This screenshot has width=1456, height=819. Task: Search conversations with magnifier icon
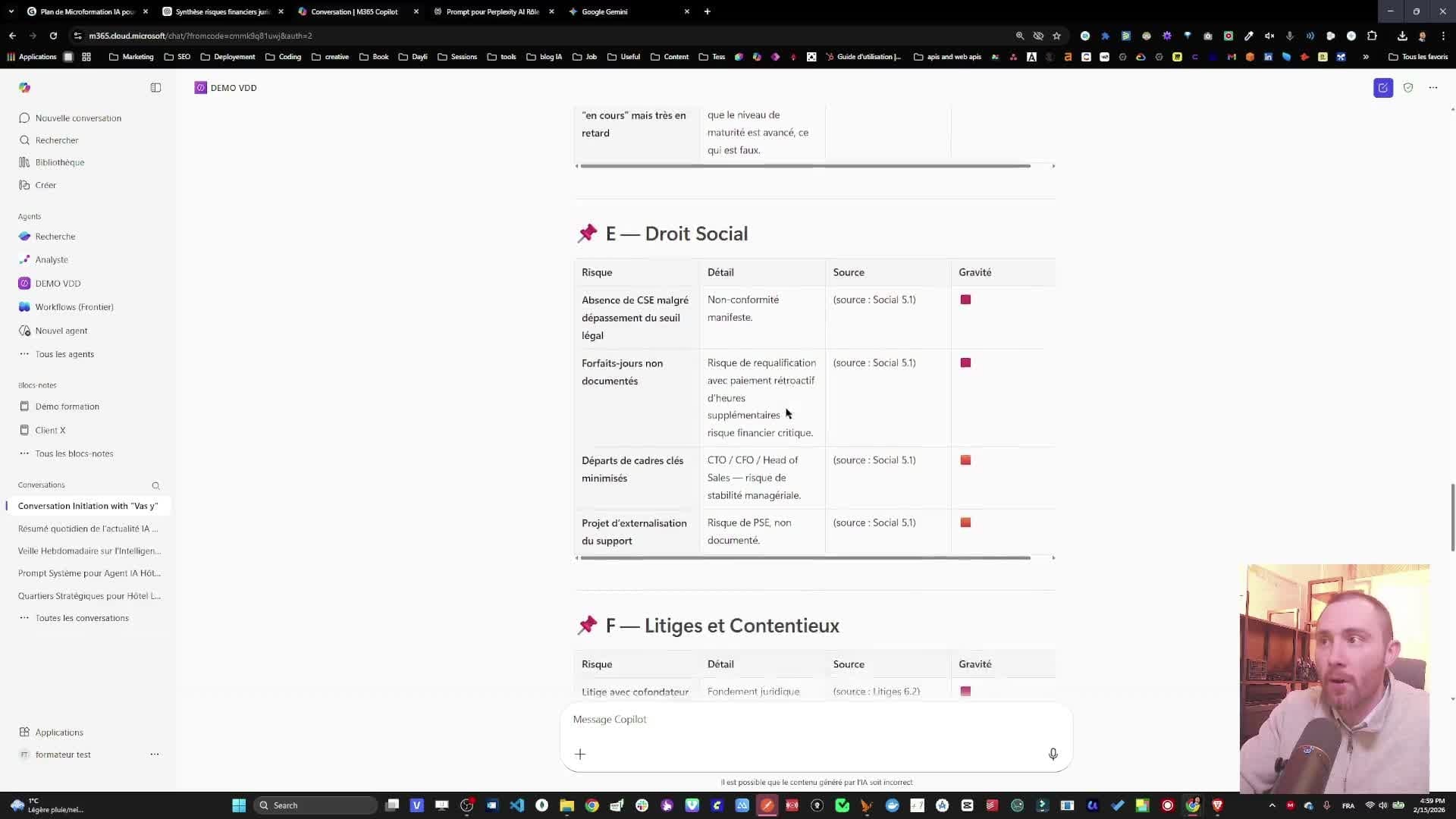pyautogui.click(x=155, y=485)
